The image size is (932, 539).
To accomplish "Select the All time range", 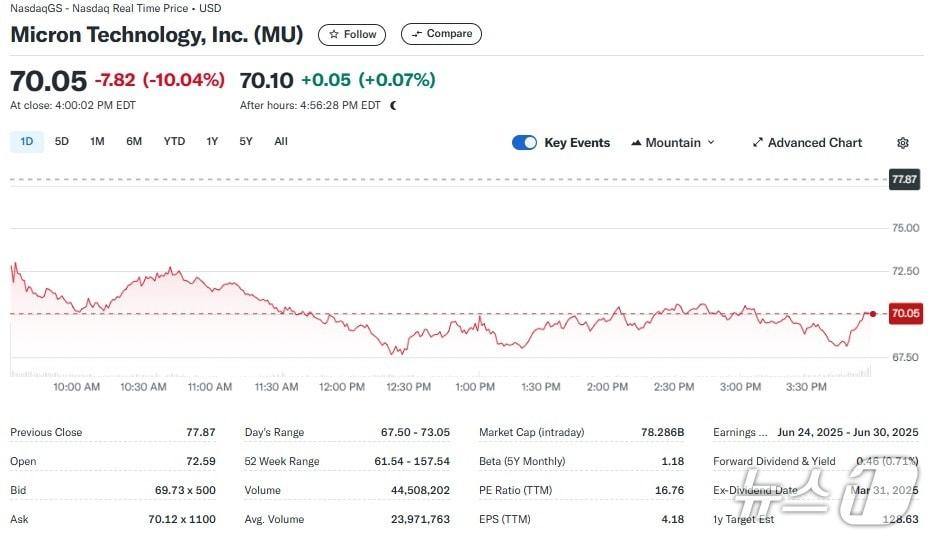I will pyautogui.click(x=281, y=142).
